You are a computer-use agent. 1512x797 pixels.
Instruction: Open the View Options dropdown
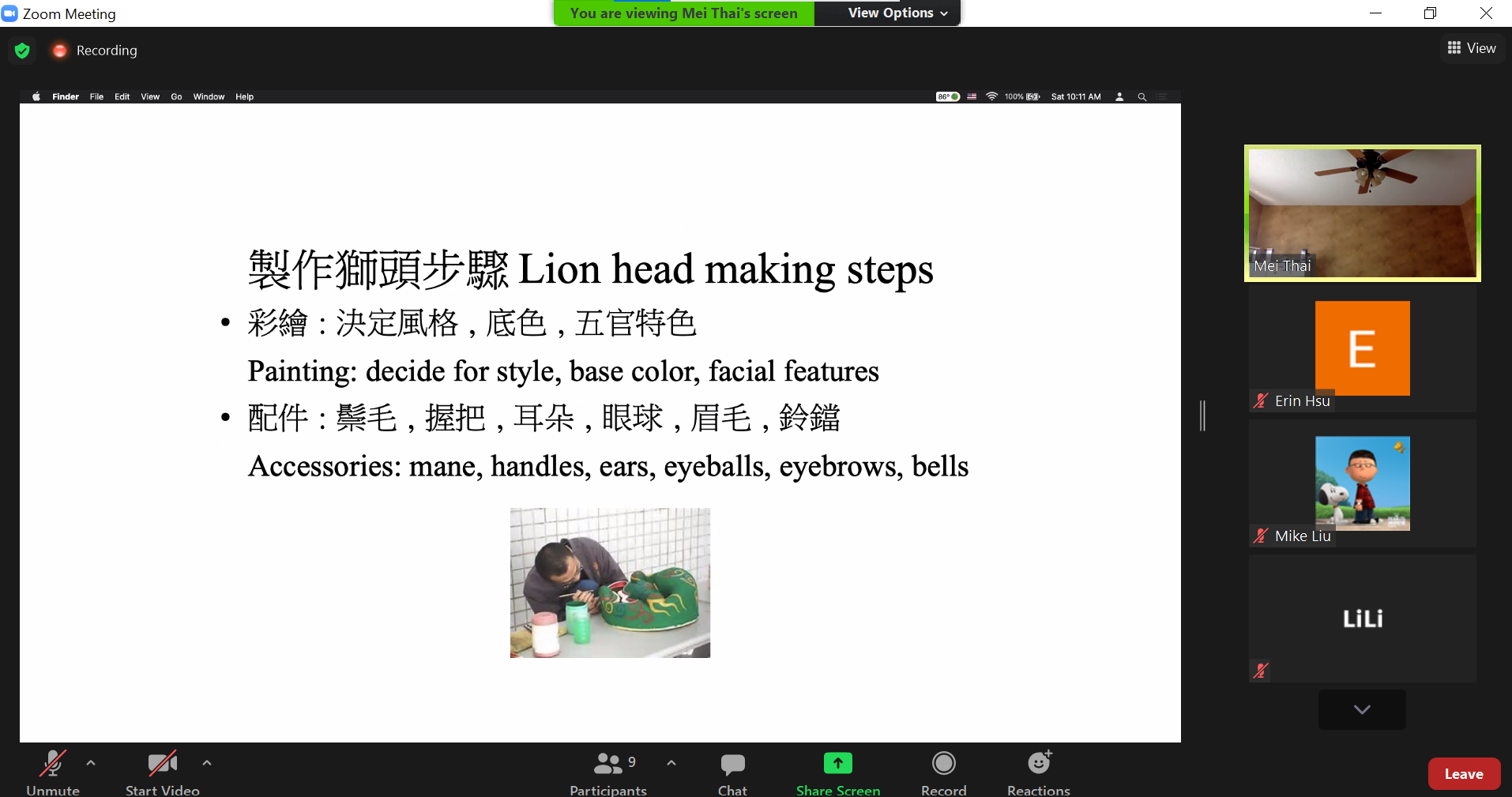point(886,13)
